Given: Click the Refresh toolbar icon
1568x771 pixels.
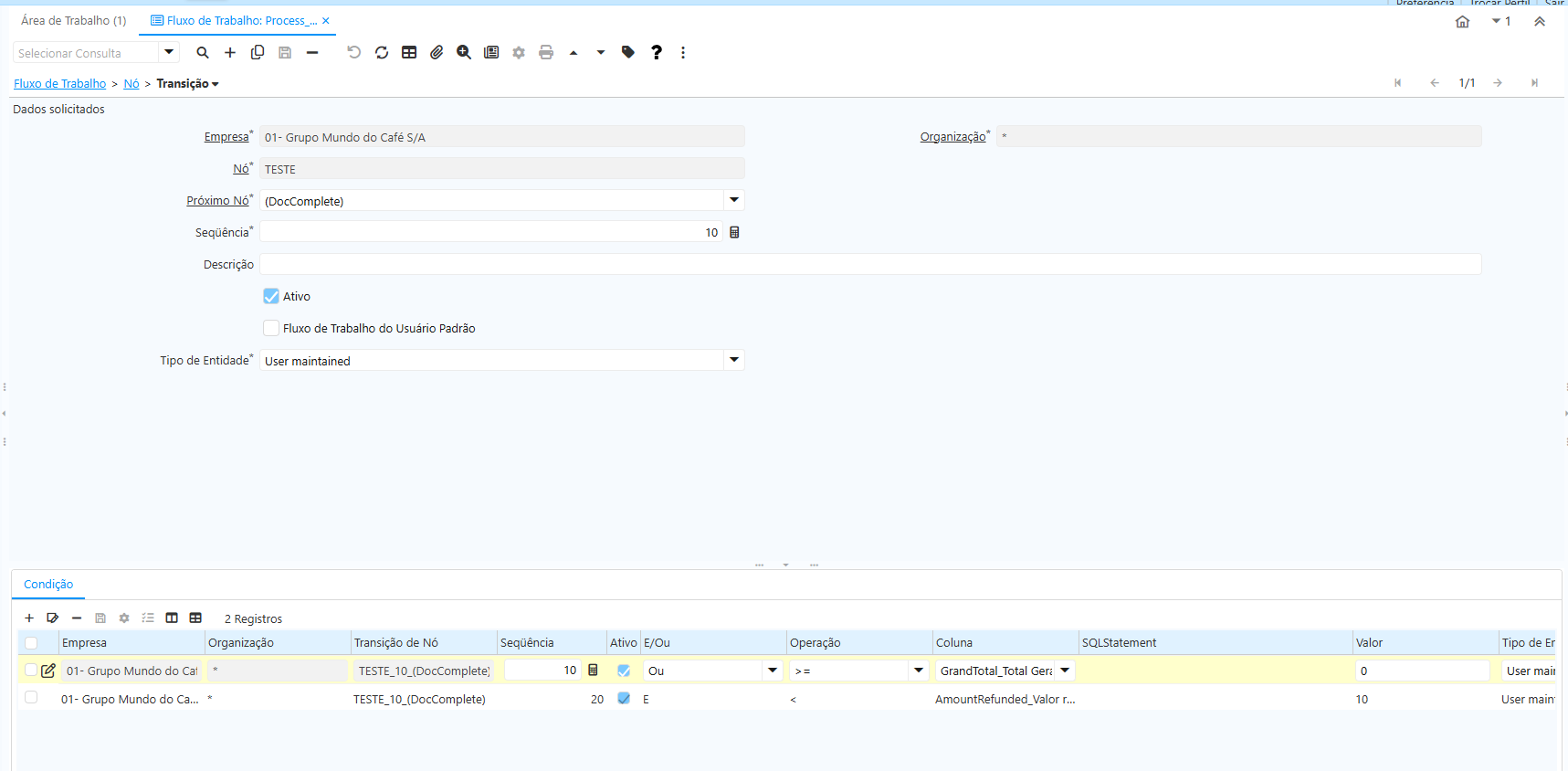Looking at the screenshot, I should (x=382, y=53).
